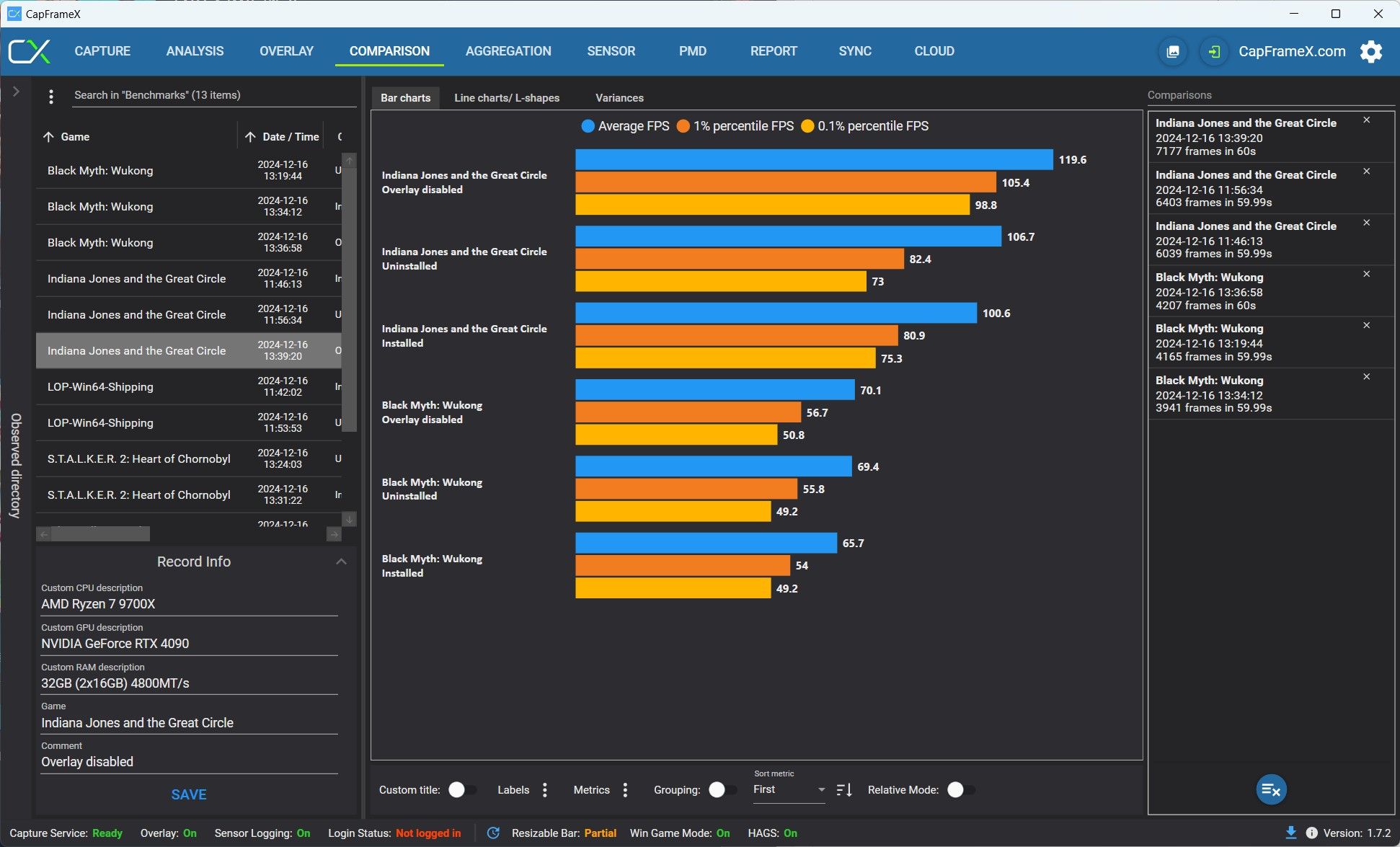Screen dimensions: 1400x847
Task: Remove Black Myth: Wukong 13:34:12 comparison entry
Action: coord(1366,377)
